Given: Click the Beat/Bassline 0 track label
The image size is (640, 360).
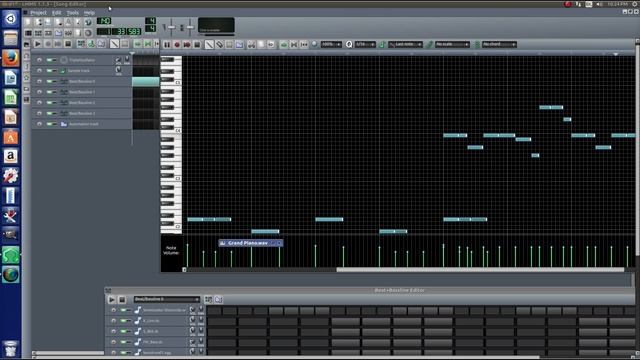Looking at the screenshot, I should pyautogui.click(x=81, y=81).
